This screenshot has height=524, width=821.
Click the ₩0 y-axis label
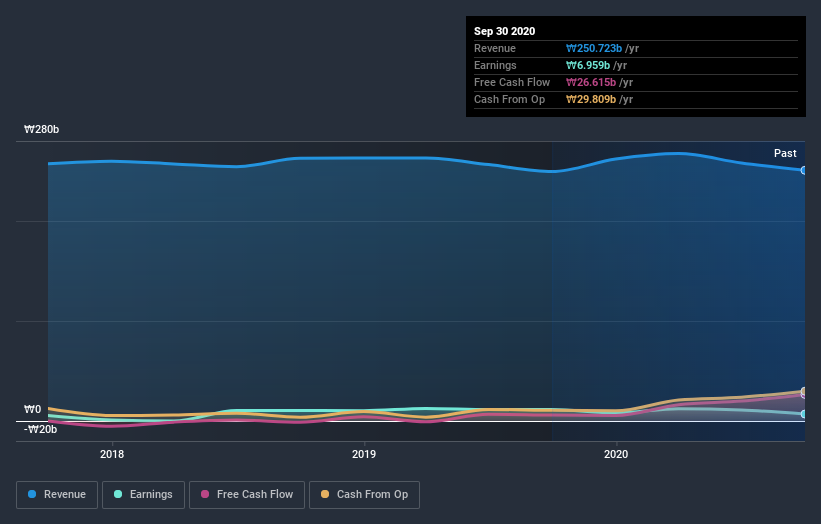coord(32,409)
